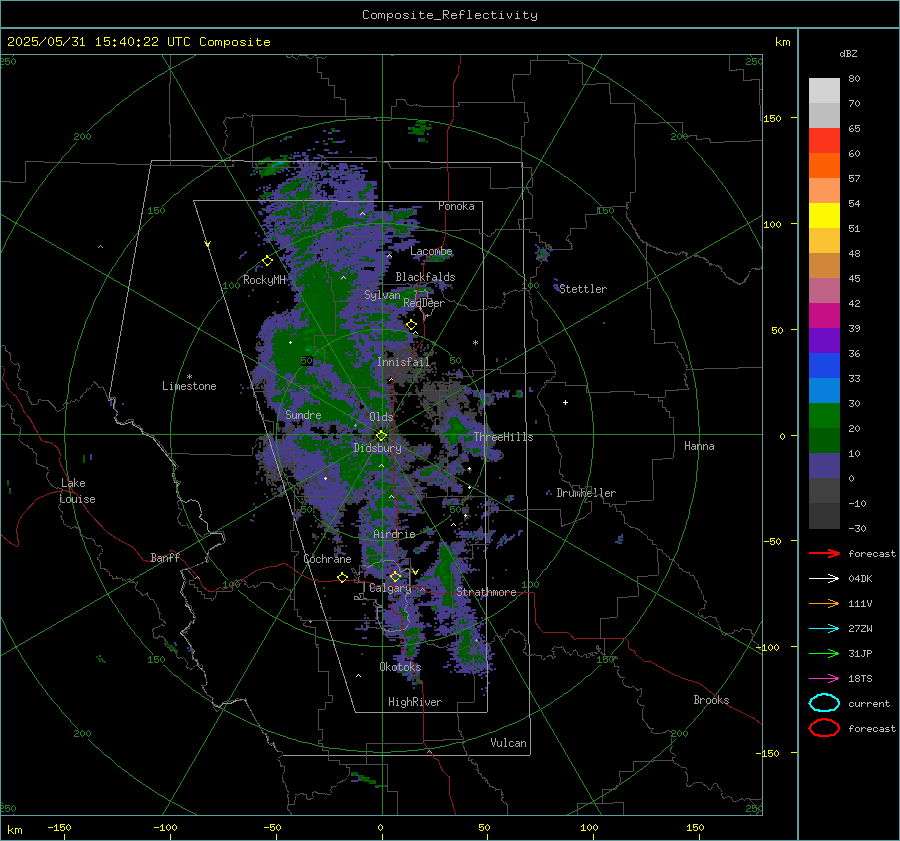Click the Didsbury label
Screen dimensions: 900x841
tap(377, 448)
